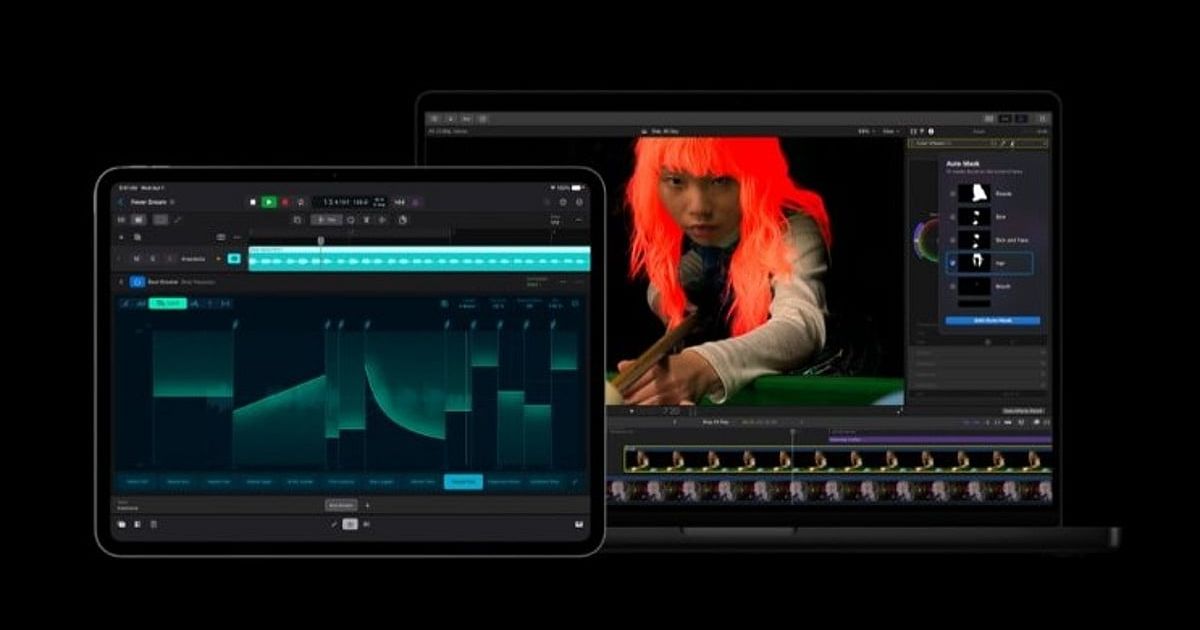Click the red Record button in Logic Pro

tap(285, 202)
